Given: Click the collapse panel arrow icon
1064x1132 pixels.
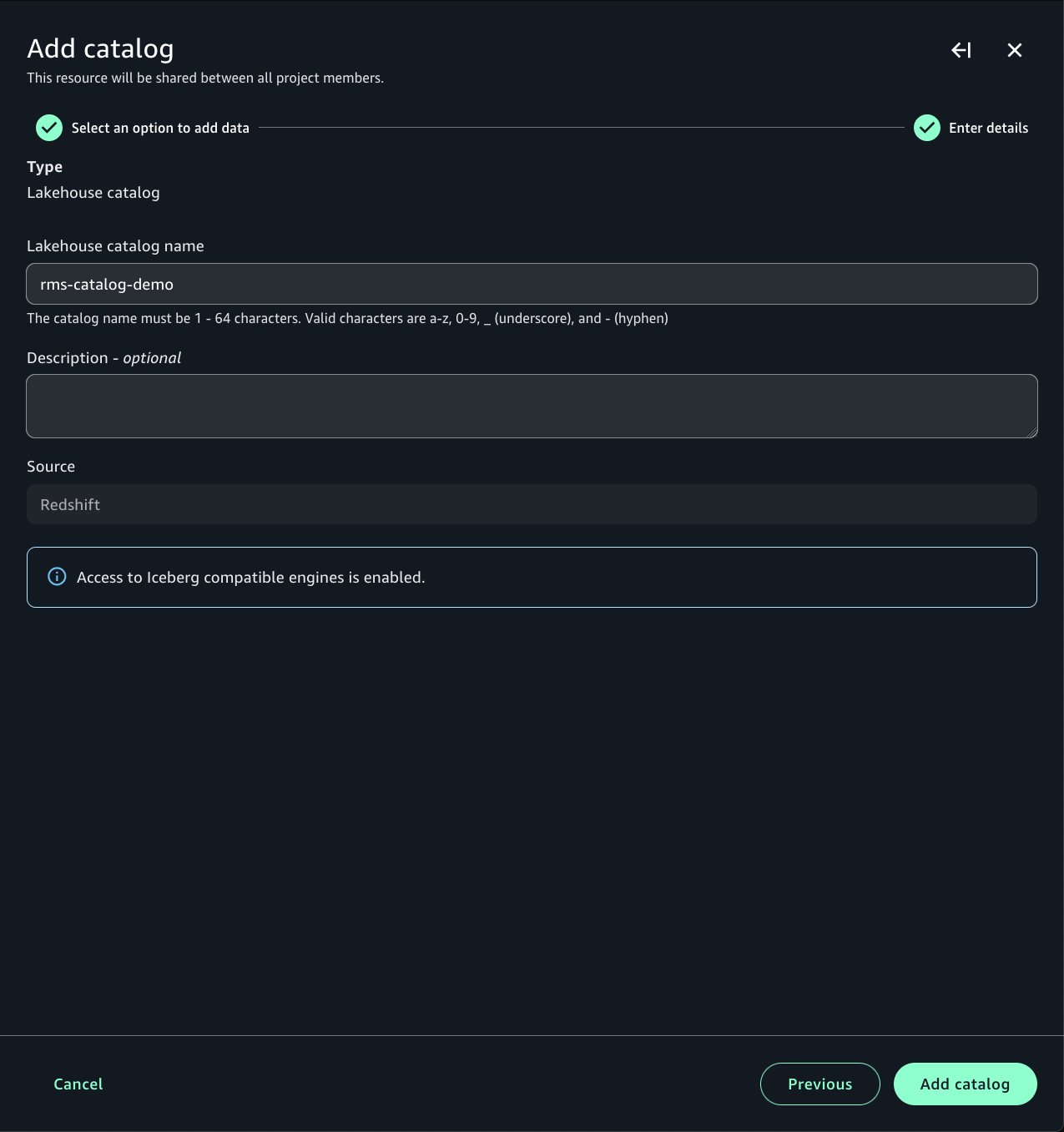Looking at the screenshot, I should [x=961, y=50].
